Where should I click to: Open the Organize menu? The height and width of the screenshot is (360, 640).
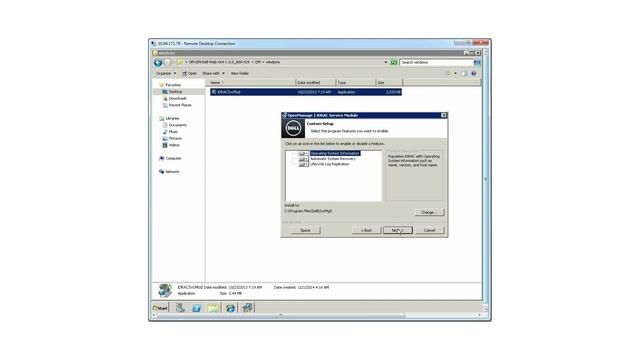coord(166,73)
